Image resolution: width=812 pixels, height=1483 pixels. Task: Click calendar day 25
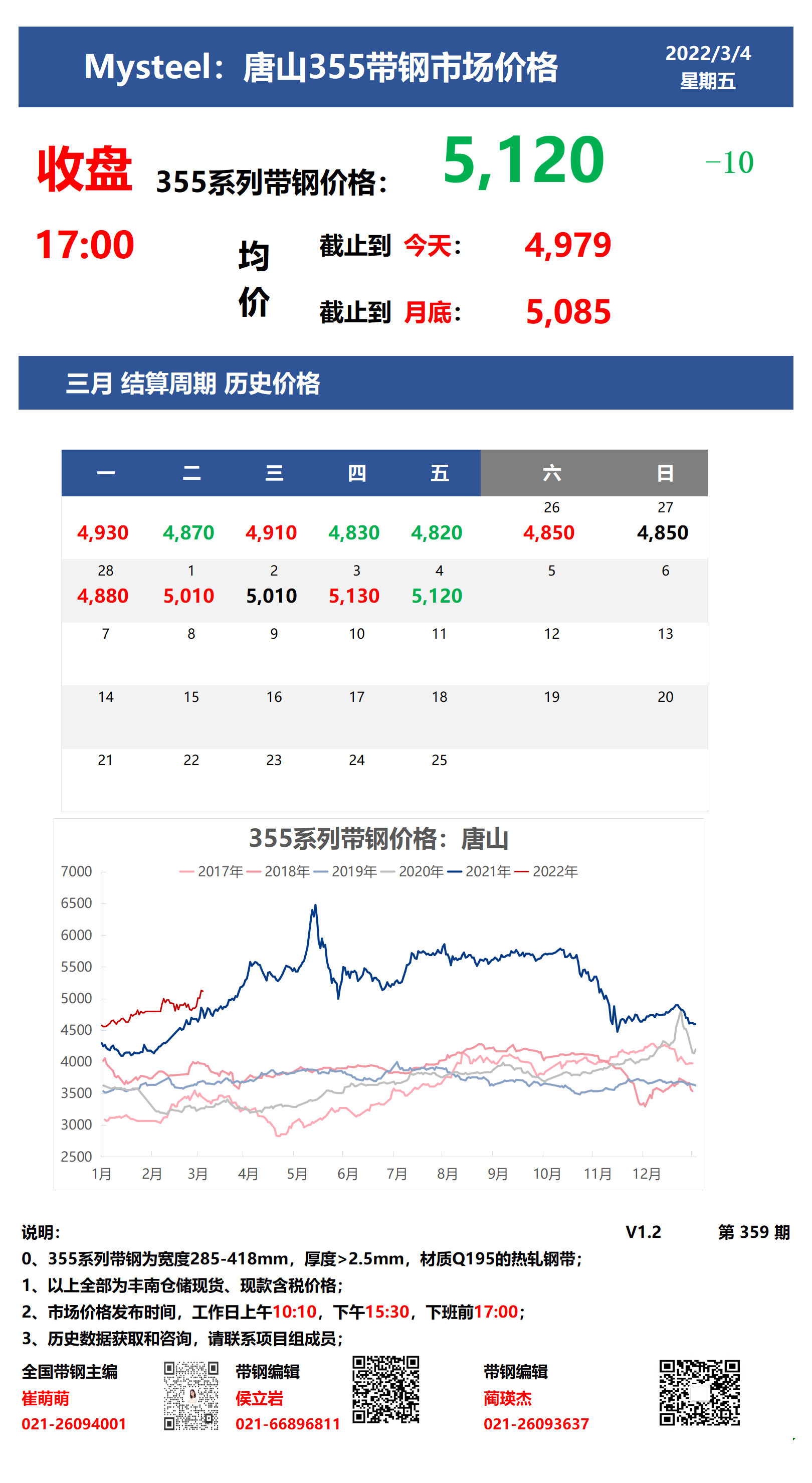pyautogui.click(x=440, y=761)
